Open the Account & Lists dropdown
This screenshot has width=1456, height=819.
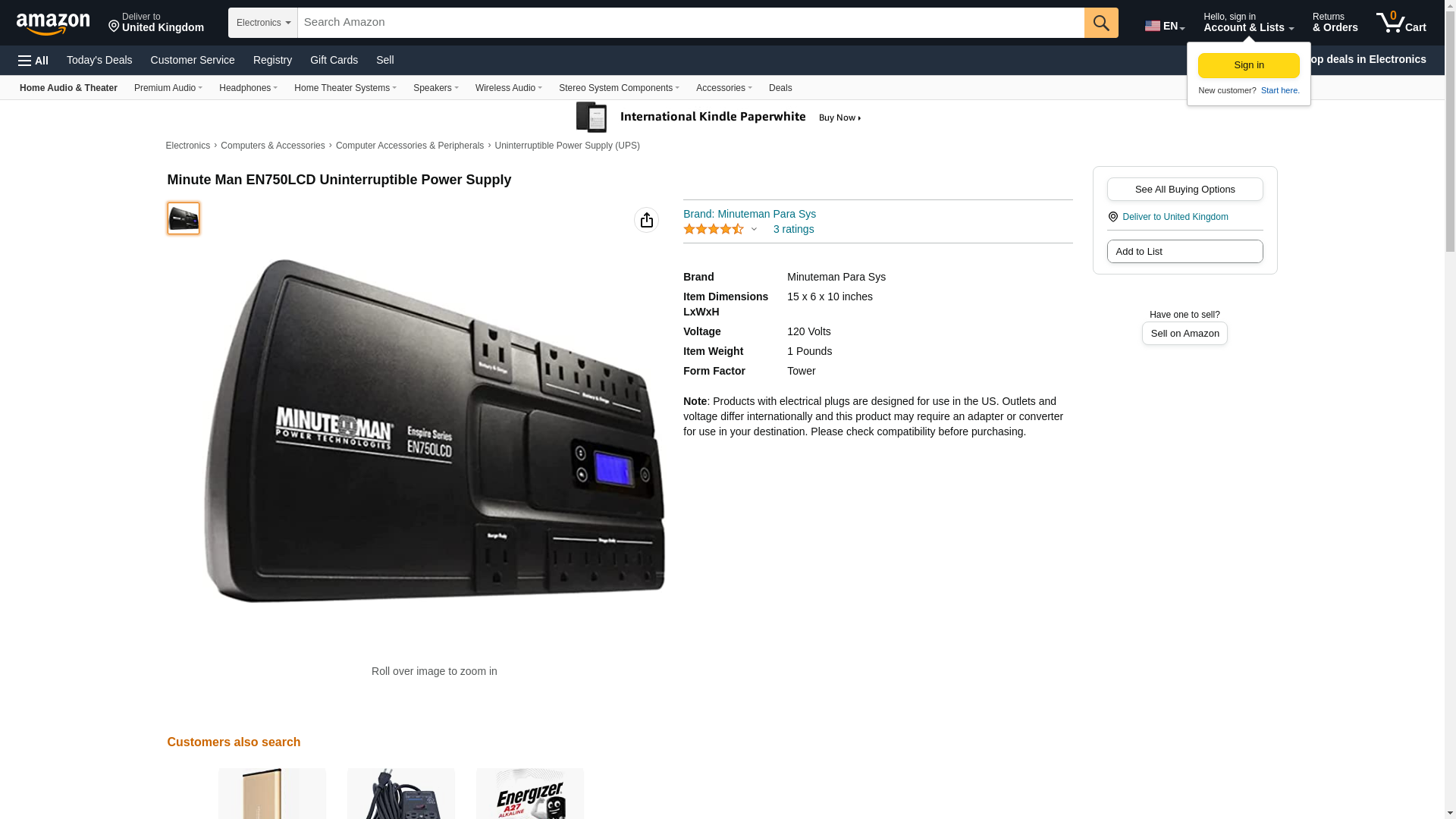tap(1247, 23)
